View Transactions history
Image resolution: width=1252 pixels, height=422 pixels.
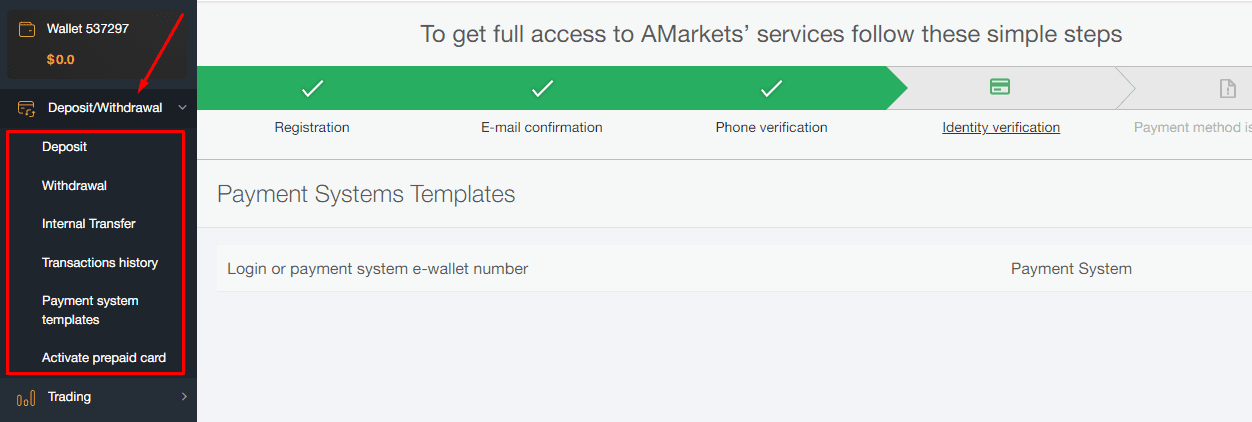tap(100, 263)
